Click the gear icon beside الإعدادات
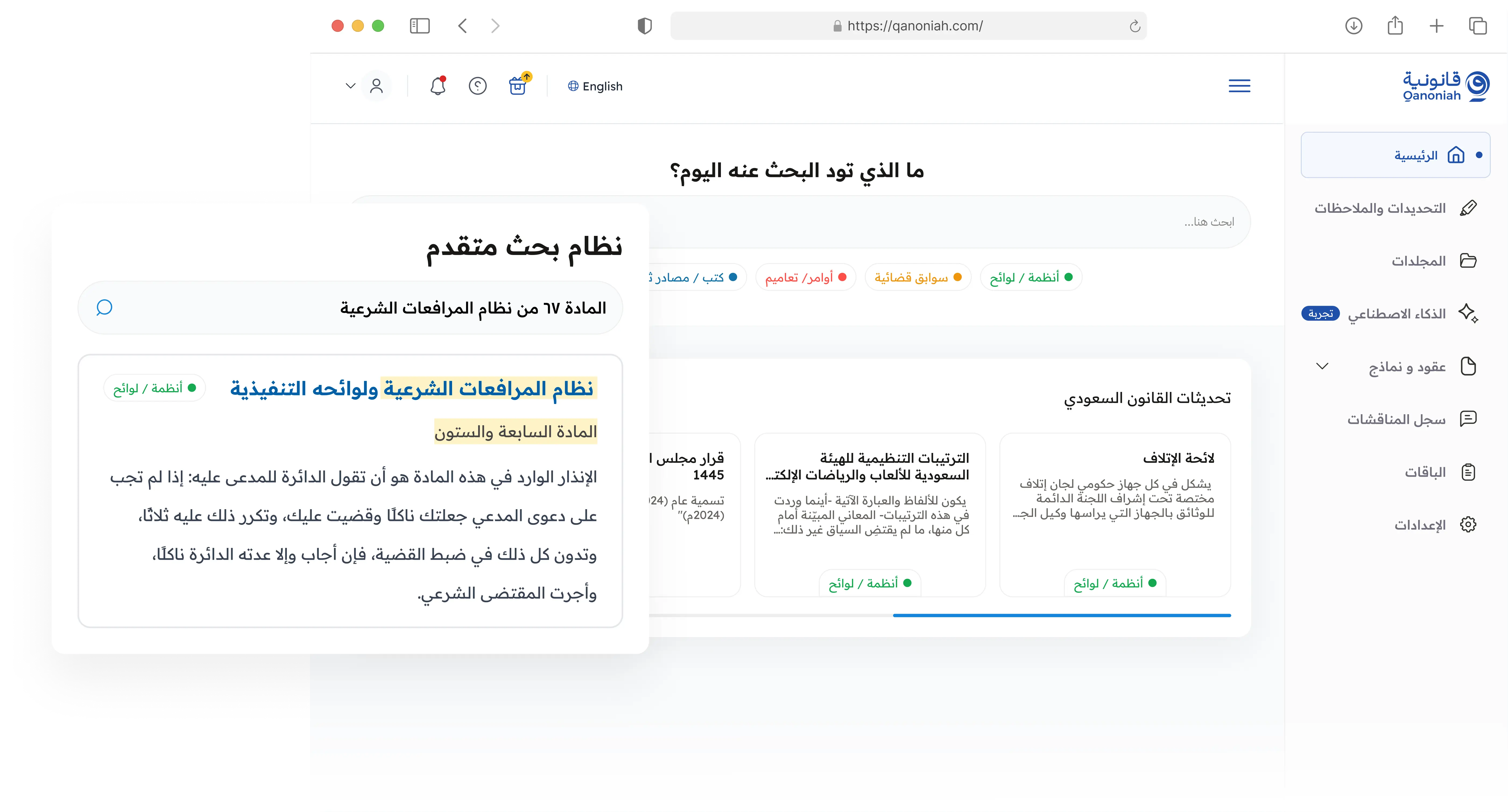The image size is (1508, 812). pos(1468,524)
